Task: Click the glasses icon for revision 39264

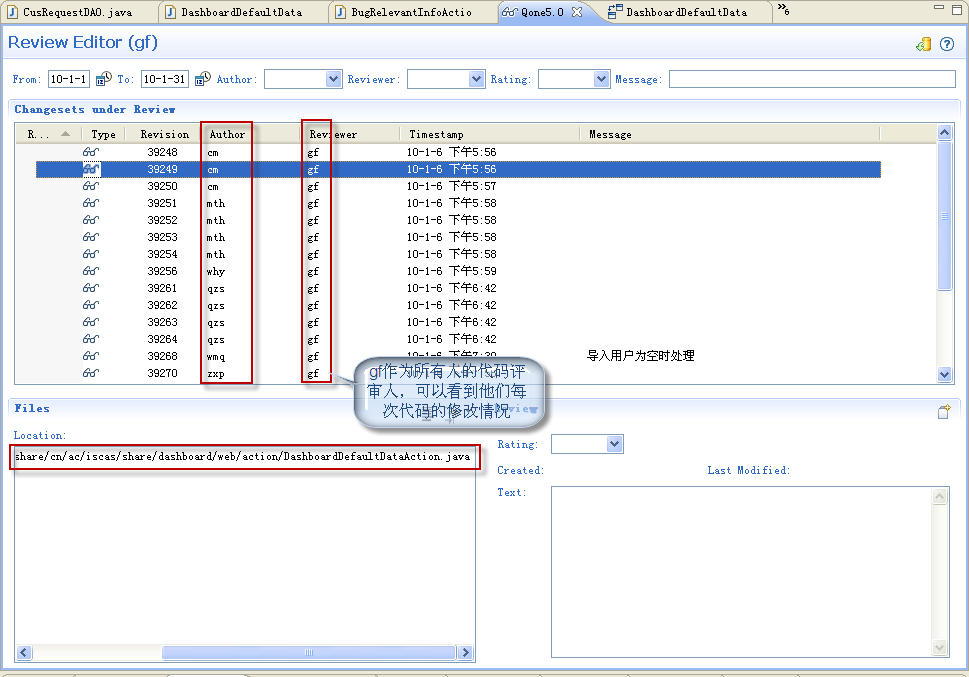Action: (91, 339)
